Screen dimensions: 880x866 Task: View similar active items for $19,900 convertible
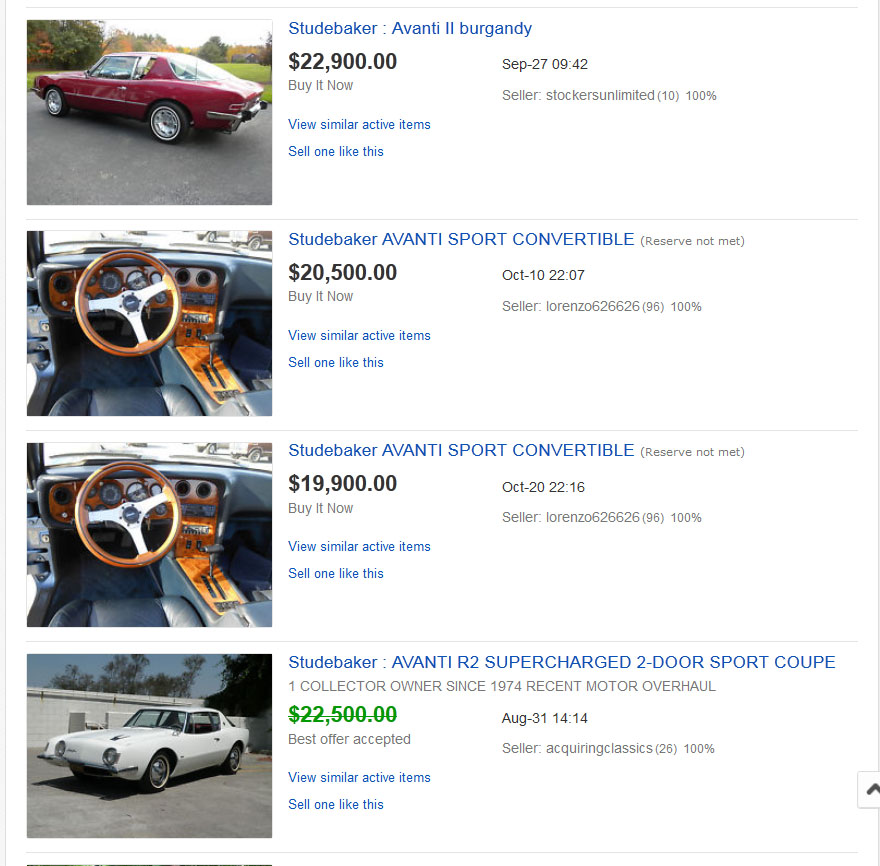click(359, 547)
